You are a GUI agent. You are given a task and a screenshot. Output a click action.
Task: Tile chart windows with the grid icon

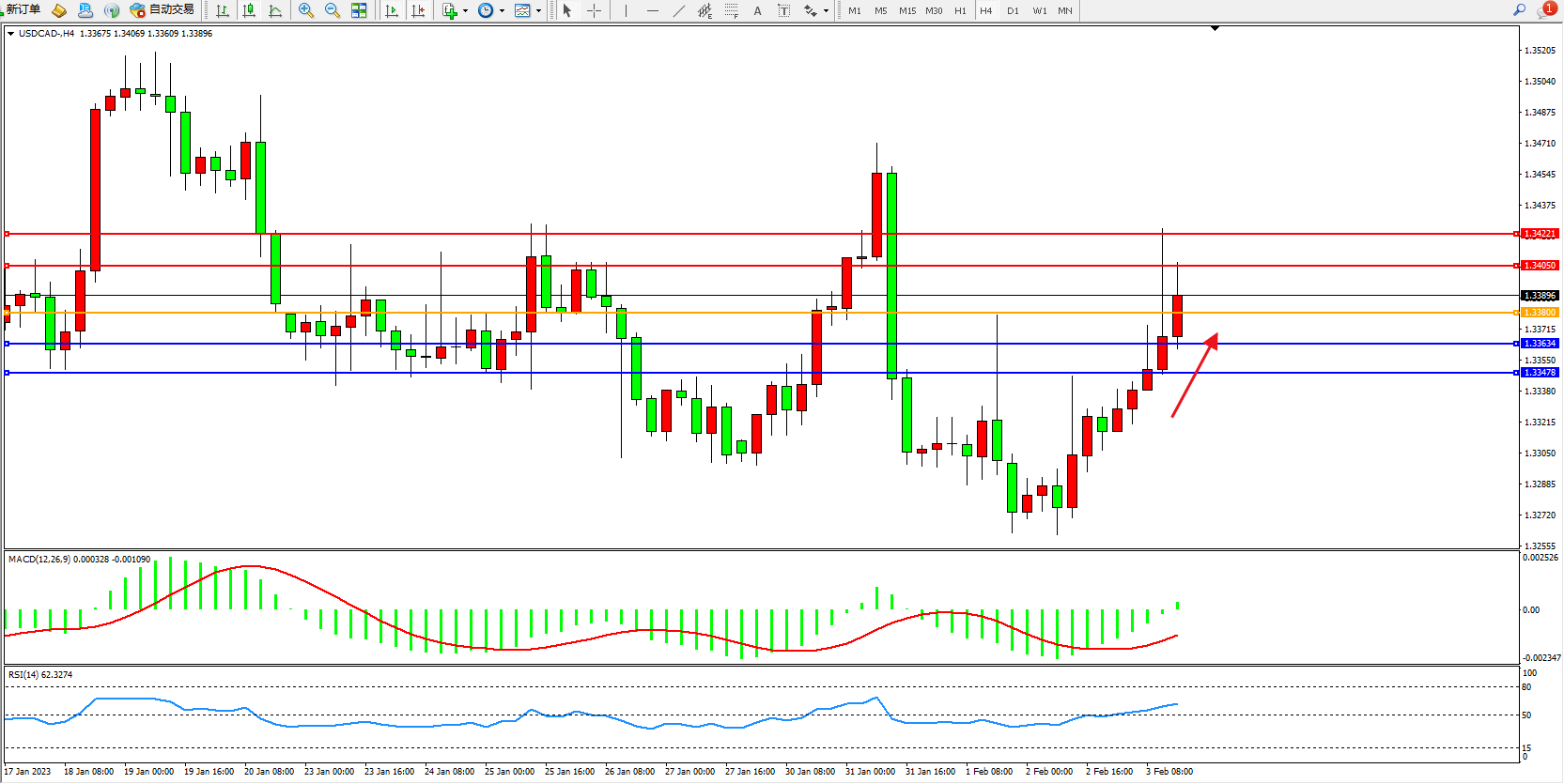359,10
